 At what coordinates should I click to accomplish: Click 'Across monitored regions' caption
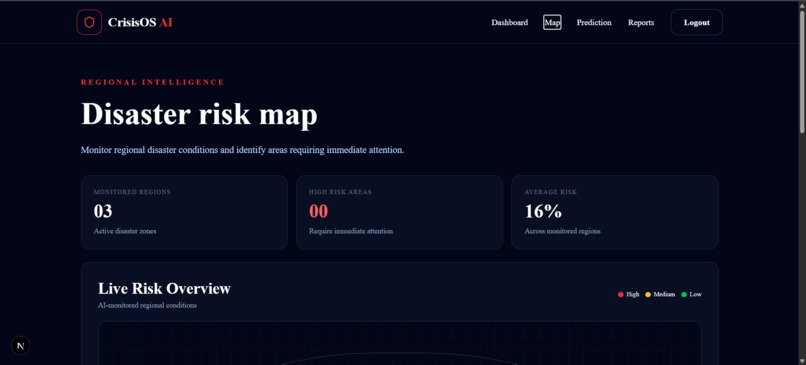(562, 231)
